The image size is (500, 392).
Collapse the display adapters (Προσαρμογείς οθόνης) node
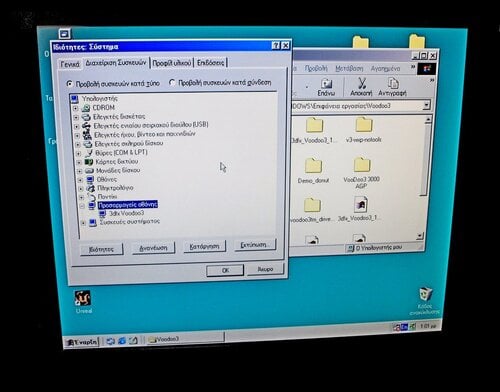pyautogui.click(x=82, y=206)
